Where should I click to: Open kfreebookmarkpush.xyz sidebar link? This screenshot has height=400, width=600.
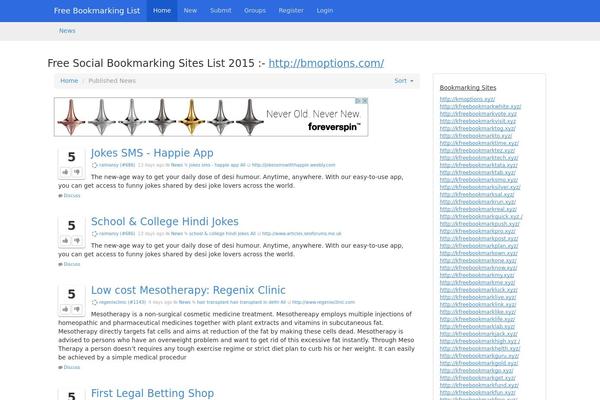[479, 224]
